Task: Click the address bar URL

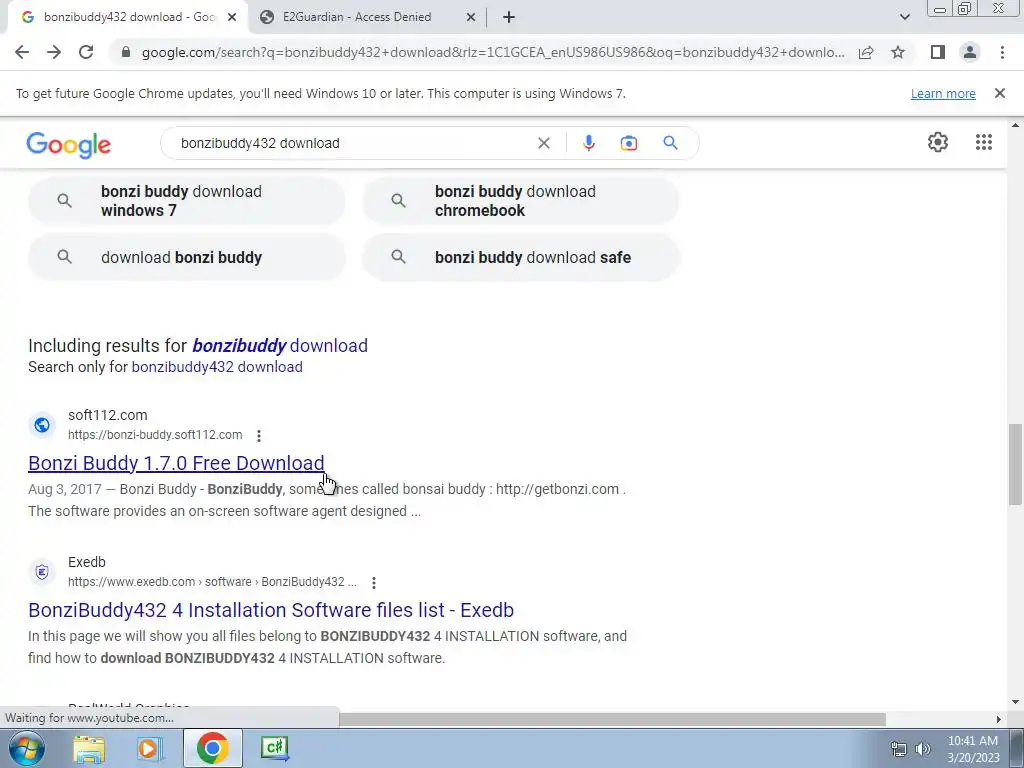Action: (492, 52)
